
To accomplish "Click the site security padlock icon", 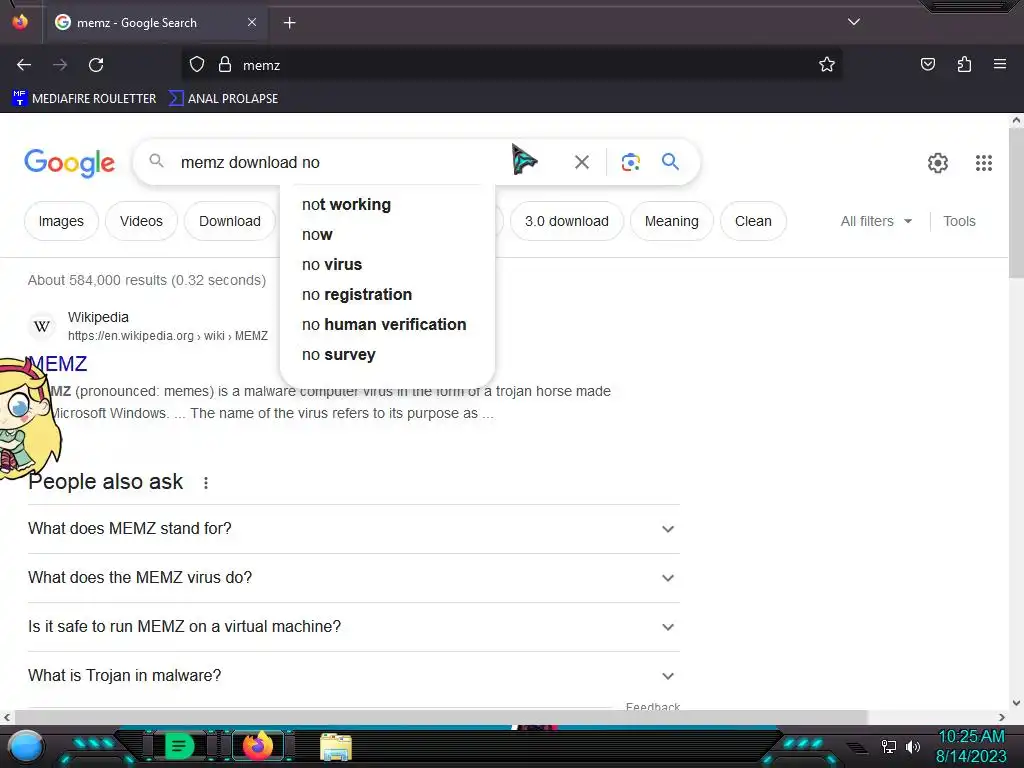I will (x=225, y=65).
